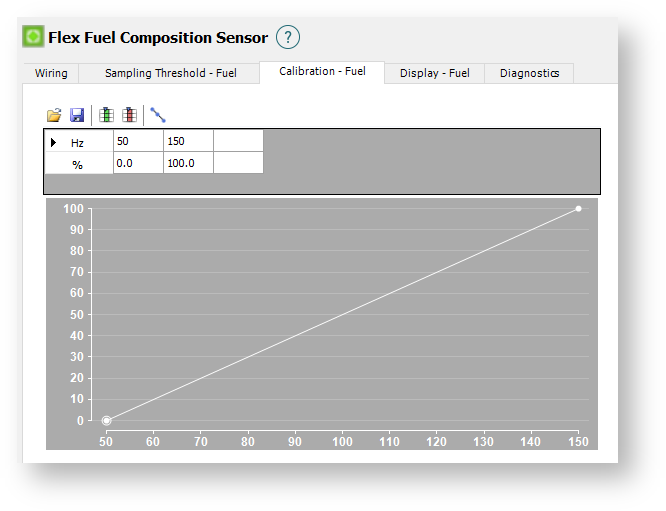666x511 pixels.
Task: Delete column using red table icon
Action: coord(129,115)
